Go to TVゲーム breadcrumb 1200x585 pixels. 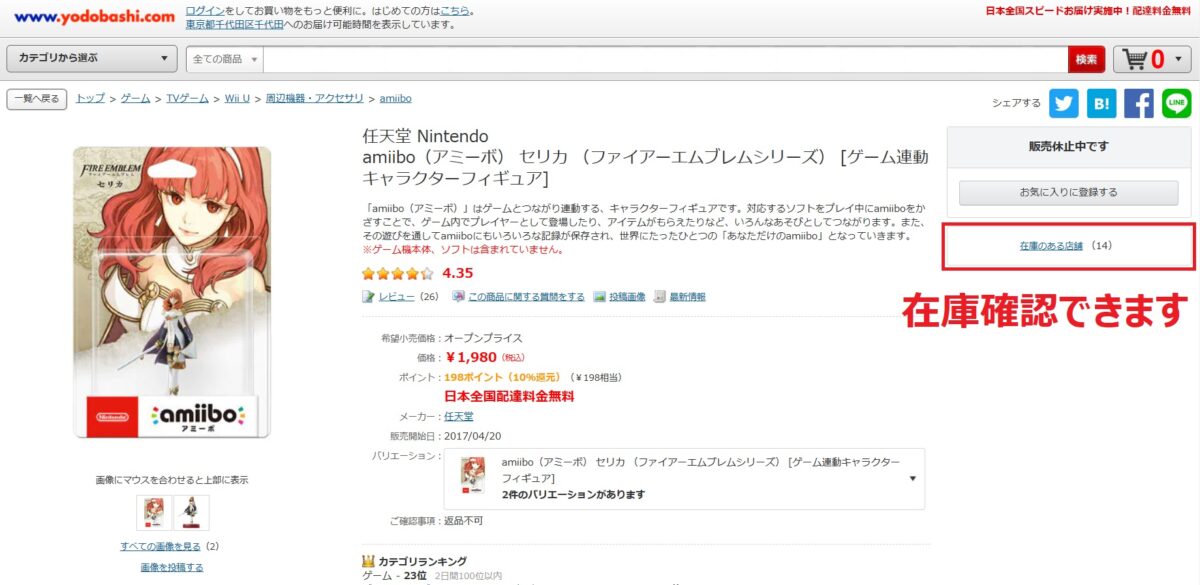[187, 99]
